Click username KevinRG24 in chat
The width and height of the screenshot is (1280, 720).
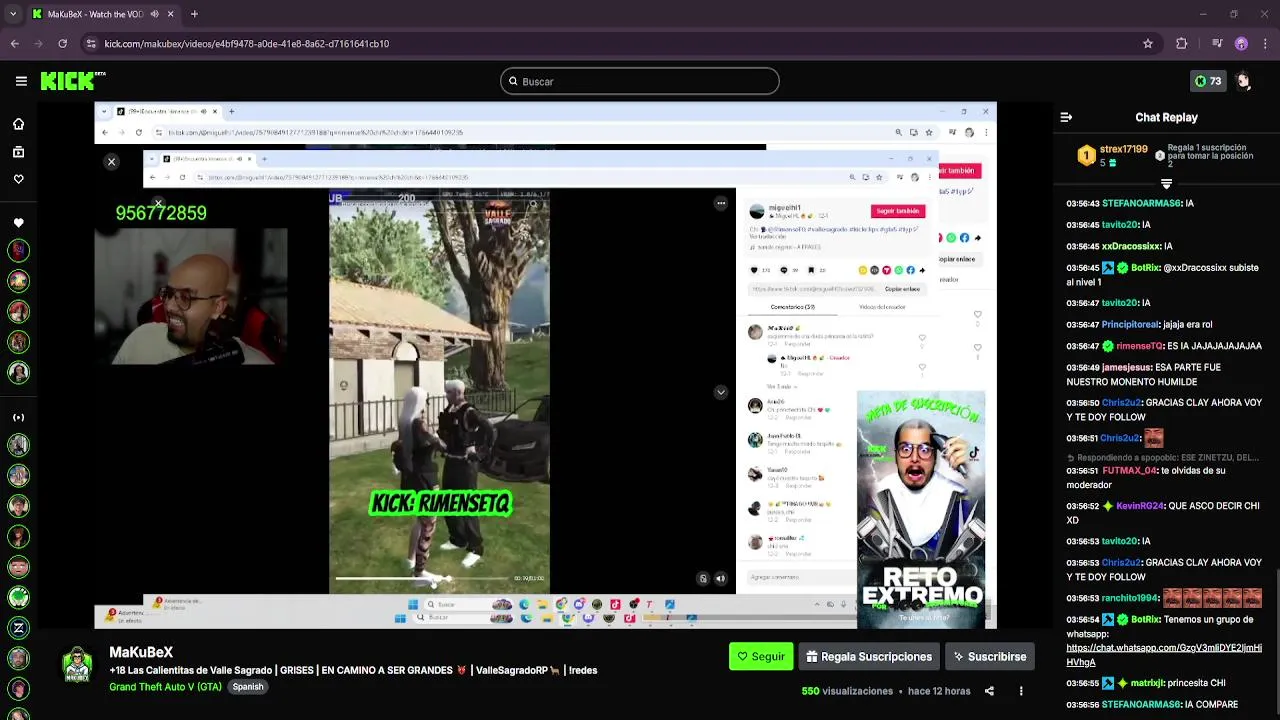[x=1140, y=507]
